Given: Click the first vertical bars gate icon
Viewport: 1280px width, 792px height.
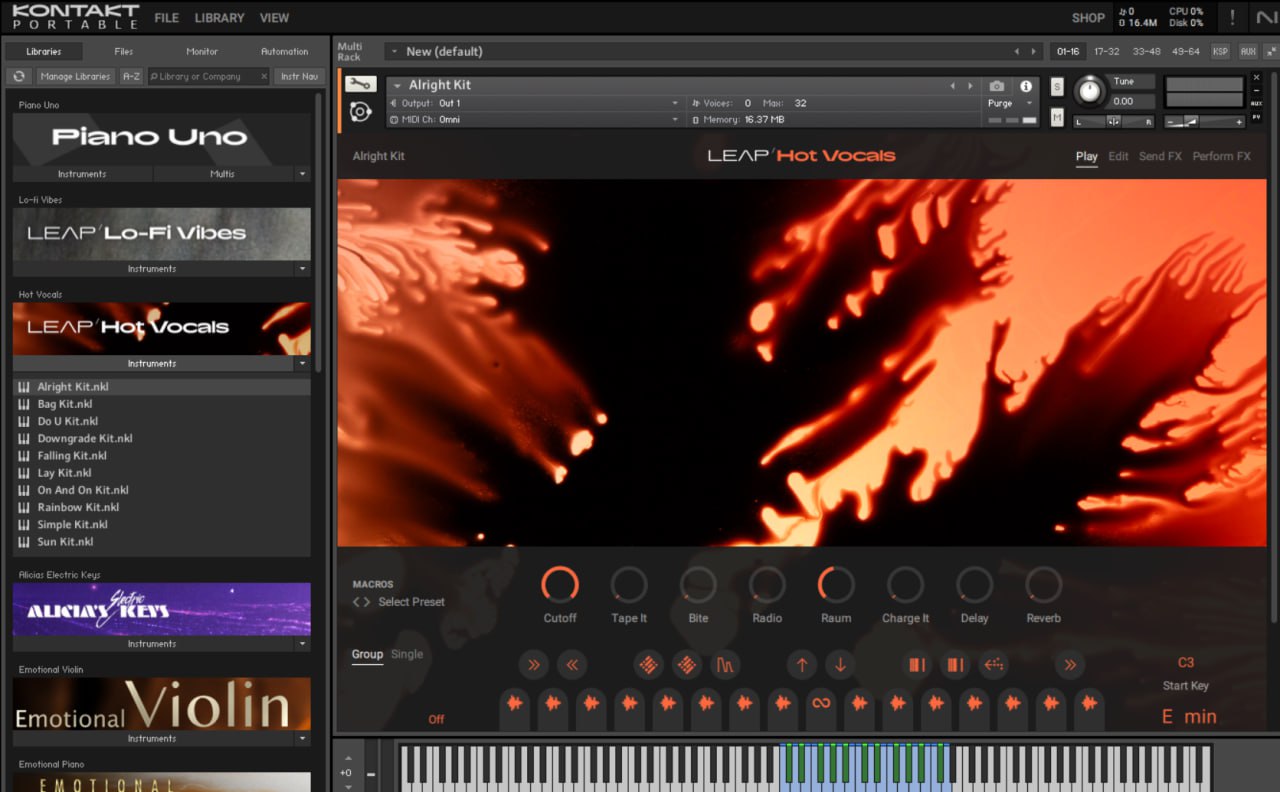Looking at the screenshot, I should tap(916, 665).
